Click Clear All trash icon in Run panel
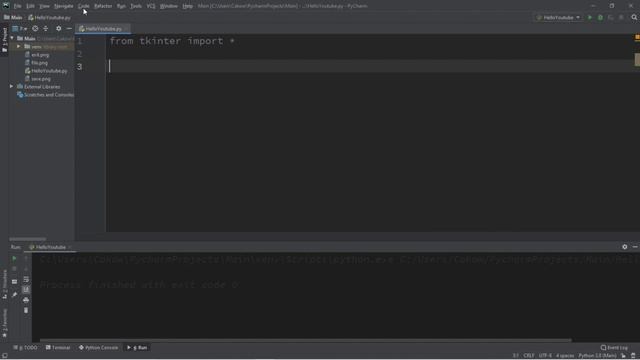The width and height of the screenshot is (640, 360). pyautogui.click(x=26, y=311)
